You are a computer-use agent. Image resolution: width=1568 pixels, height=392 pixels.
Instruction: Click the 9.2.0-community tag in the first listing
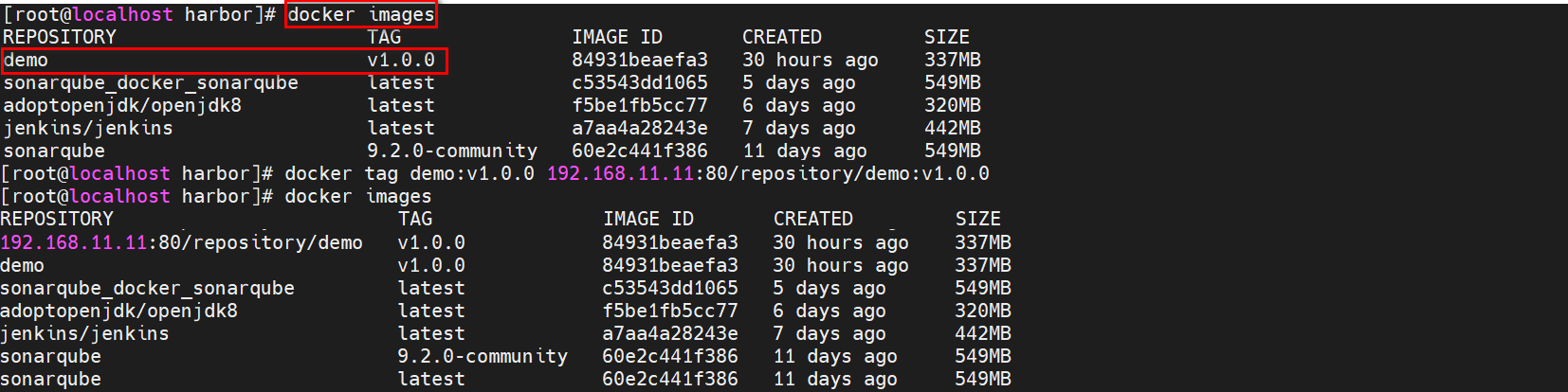452,151
